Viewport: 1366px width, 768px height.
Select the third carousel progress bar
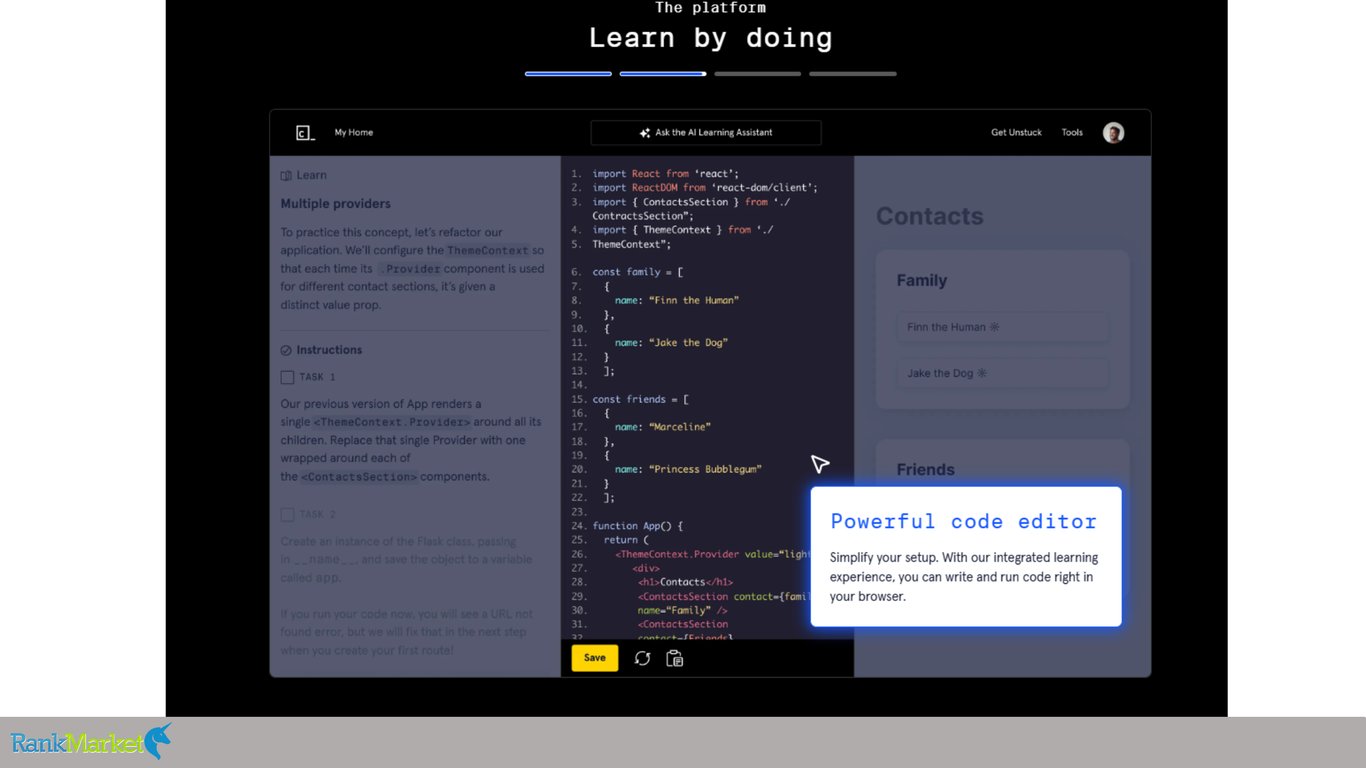point(758,74)
